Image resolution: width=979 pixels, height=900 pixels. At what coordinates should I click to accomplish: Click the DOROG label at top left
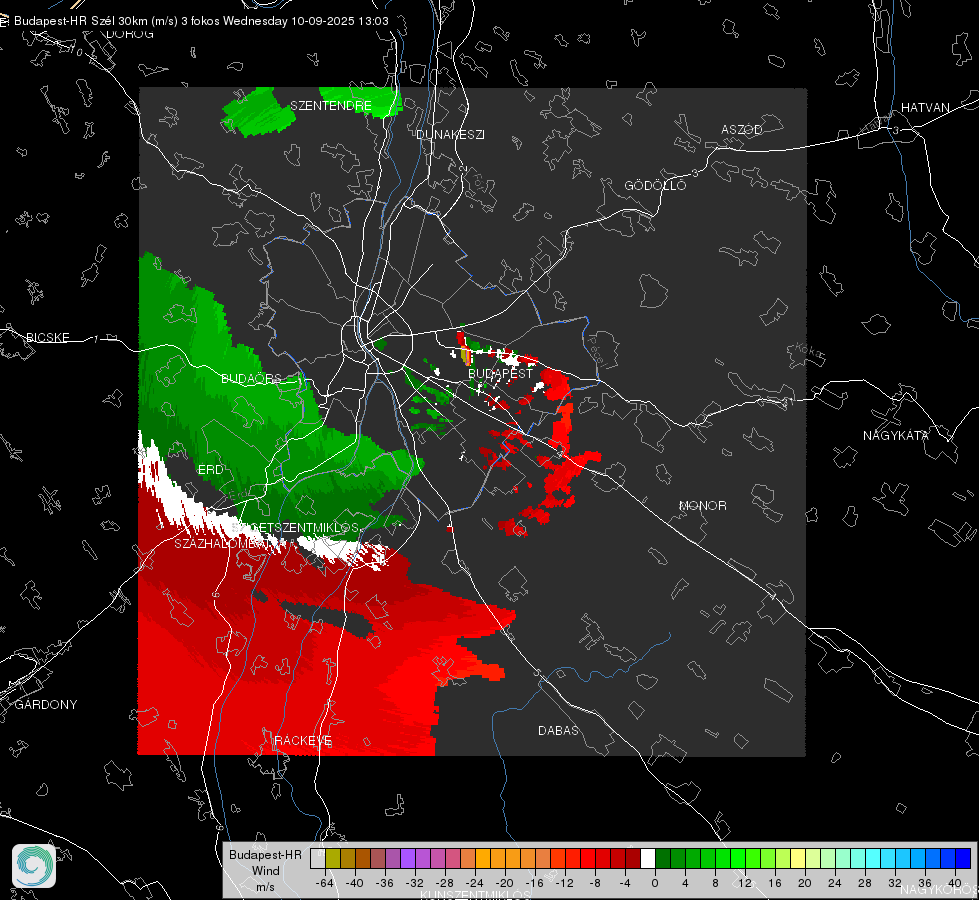[x=130, y=34]
